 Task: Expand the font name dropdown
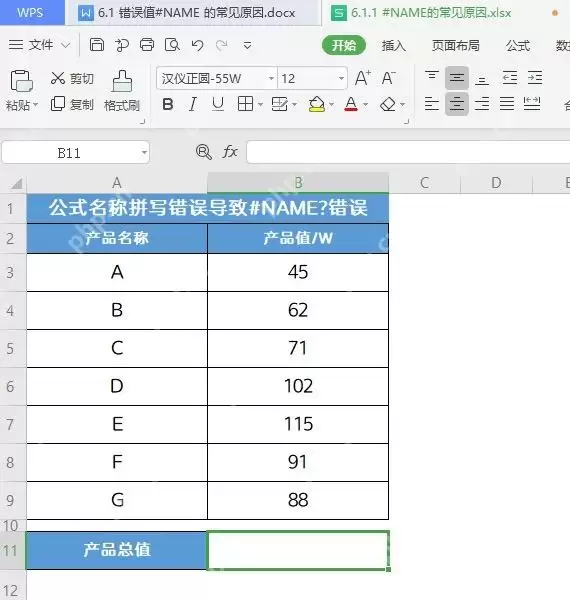[271, 78]
